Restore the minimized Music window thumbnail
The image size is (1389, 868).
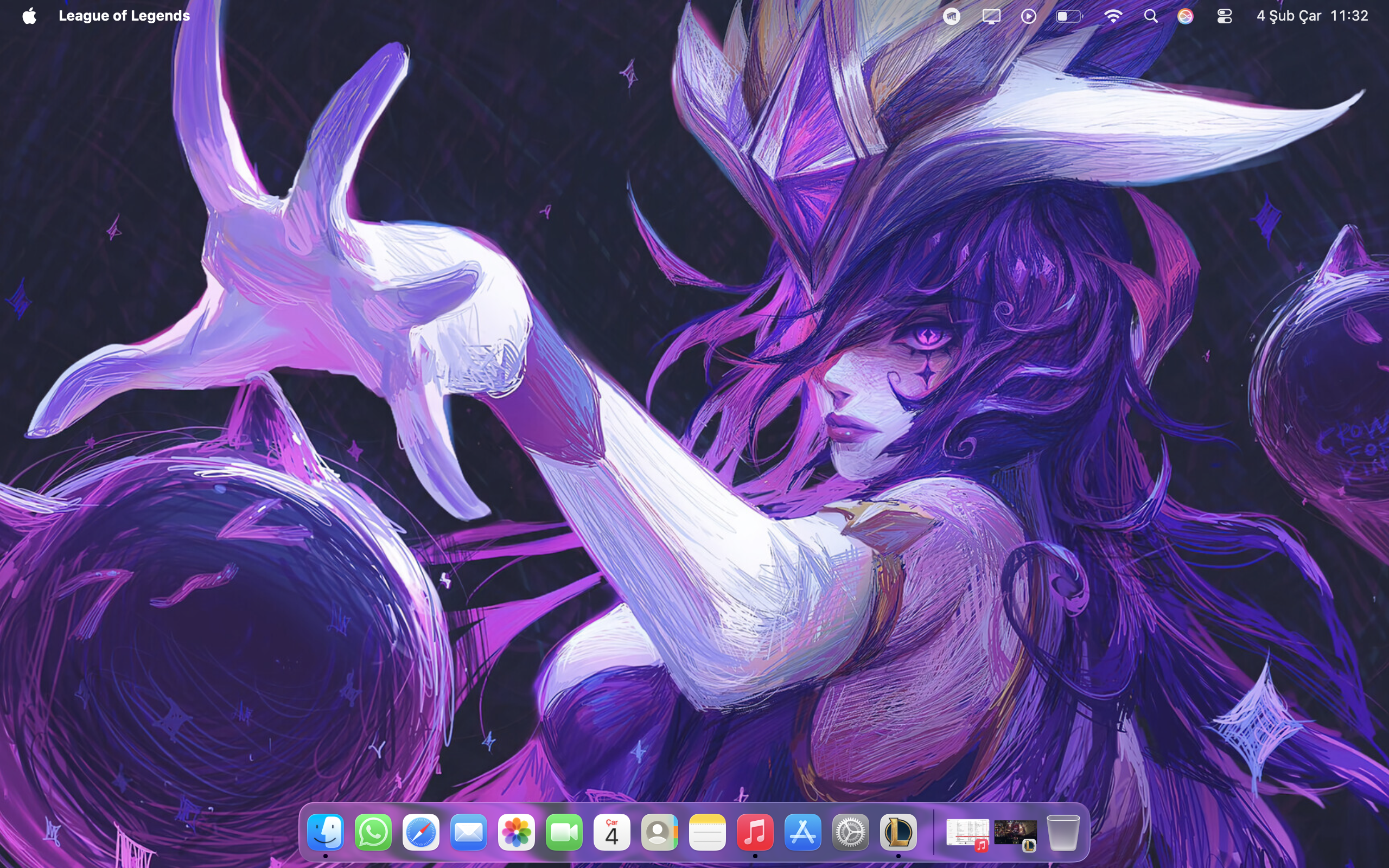click(x=968, y=833)
